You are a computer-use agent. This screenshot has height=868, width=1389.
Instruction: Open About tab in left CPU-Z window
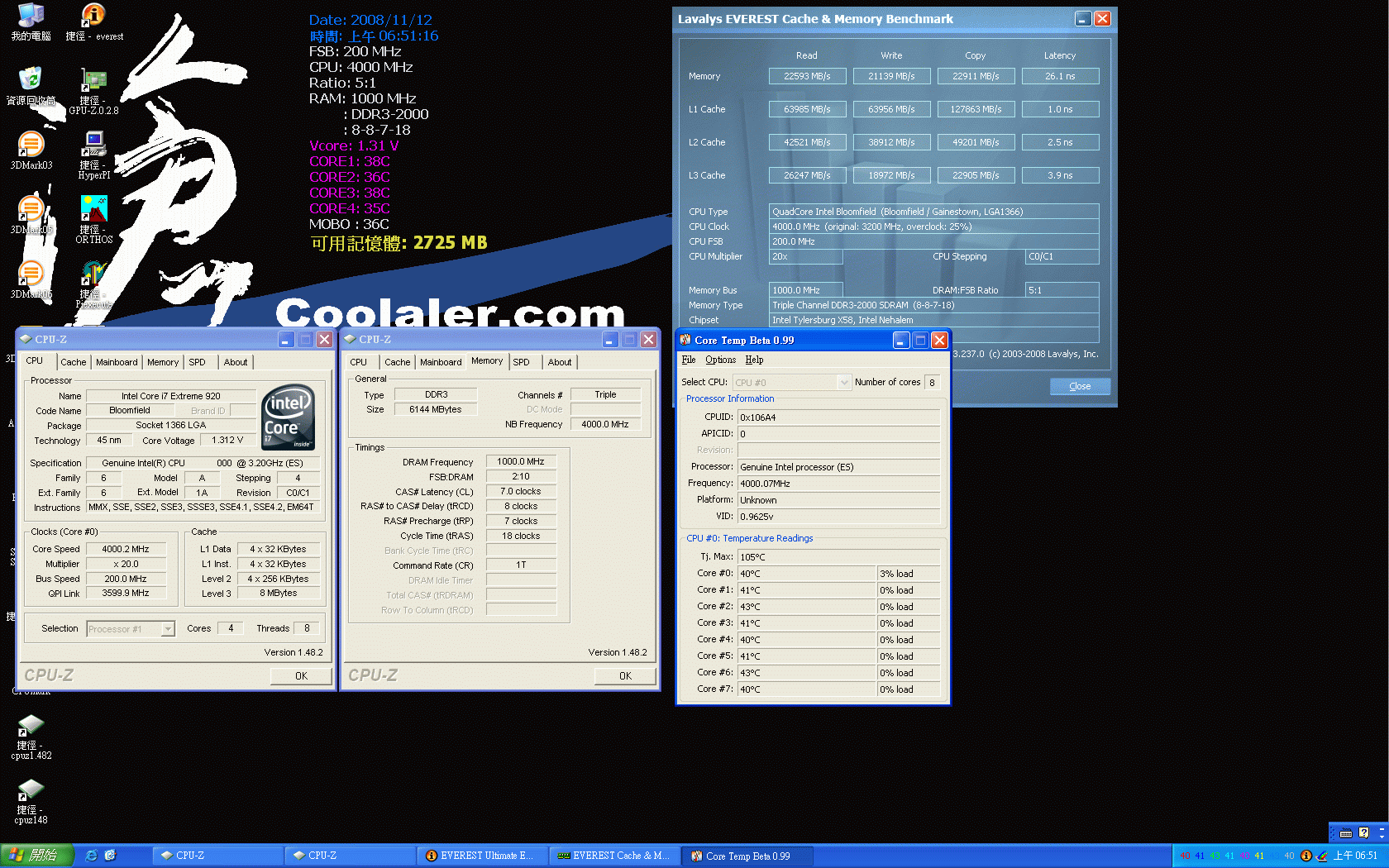point(236,362)
